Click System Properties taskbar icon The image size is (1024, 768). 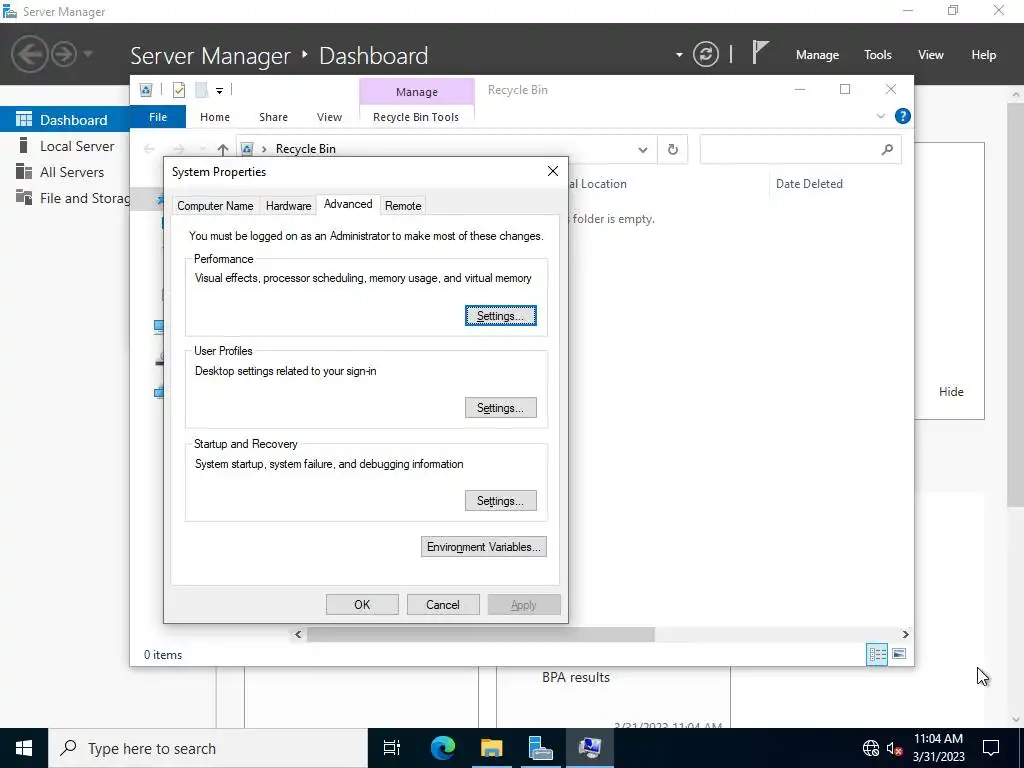point(589,748)
